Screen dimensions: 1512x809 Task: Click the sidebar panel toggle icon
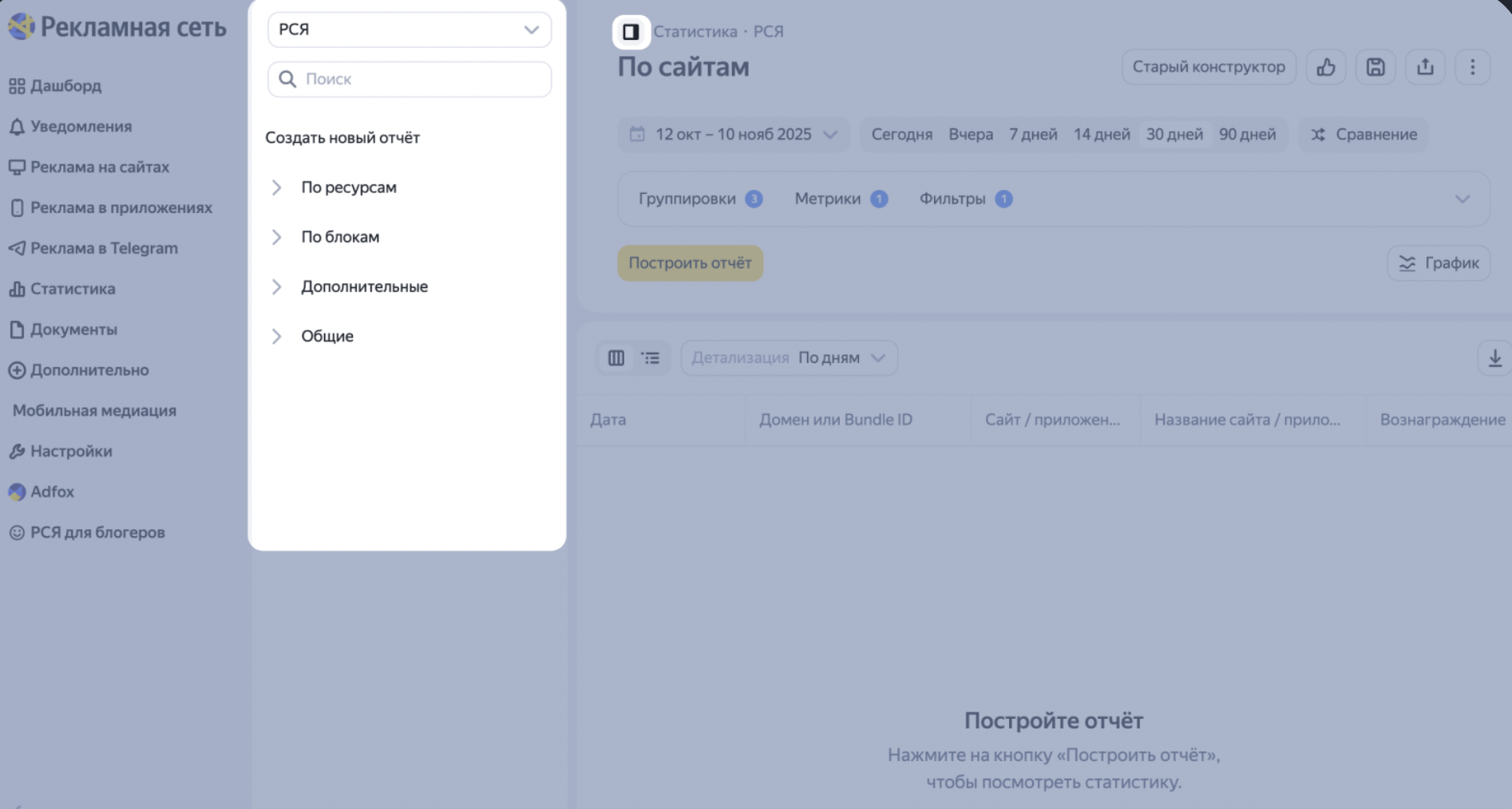[631, 32]
